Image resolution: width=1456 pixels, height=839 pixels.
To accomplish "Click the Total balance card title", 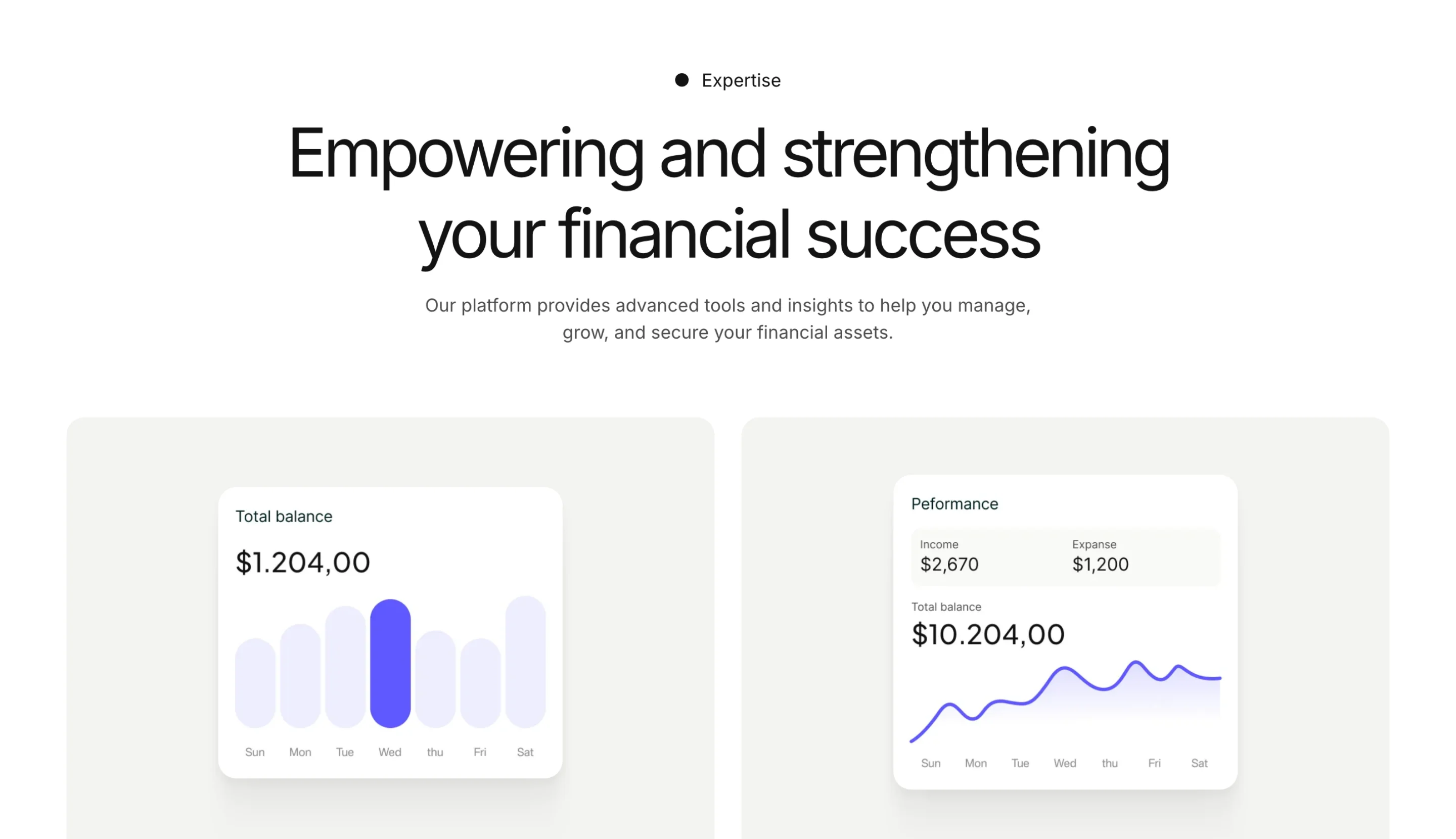I will [x=284, y=517].
